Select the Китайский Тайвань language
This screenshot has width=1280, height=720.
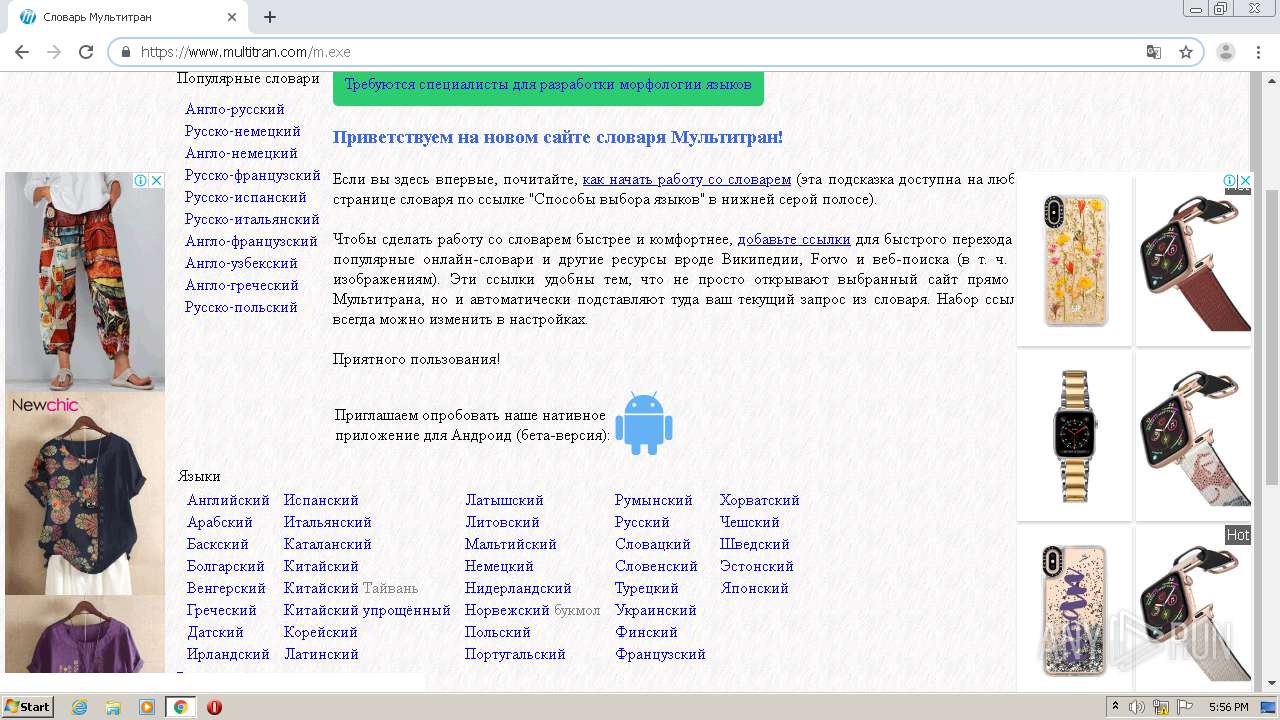(x=351, y=588)
